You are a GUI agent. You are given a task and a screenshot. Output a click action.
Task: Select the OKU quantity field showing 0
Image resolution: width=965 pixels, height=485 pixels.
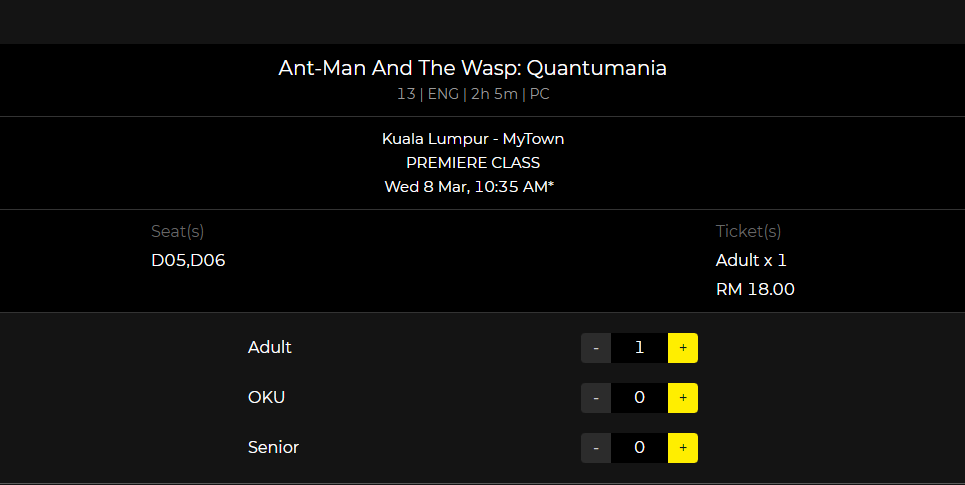(639, 398)
